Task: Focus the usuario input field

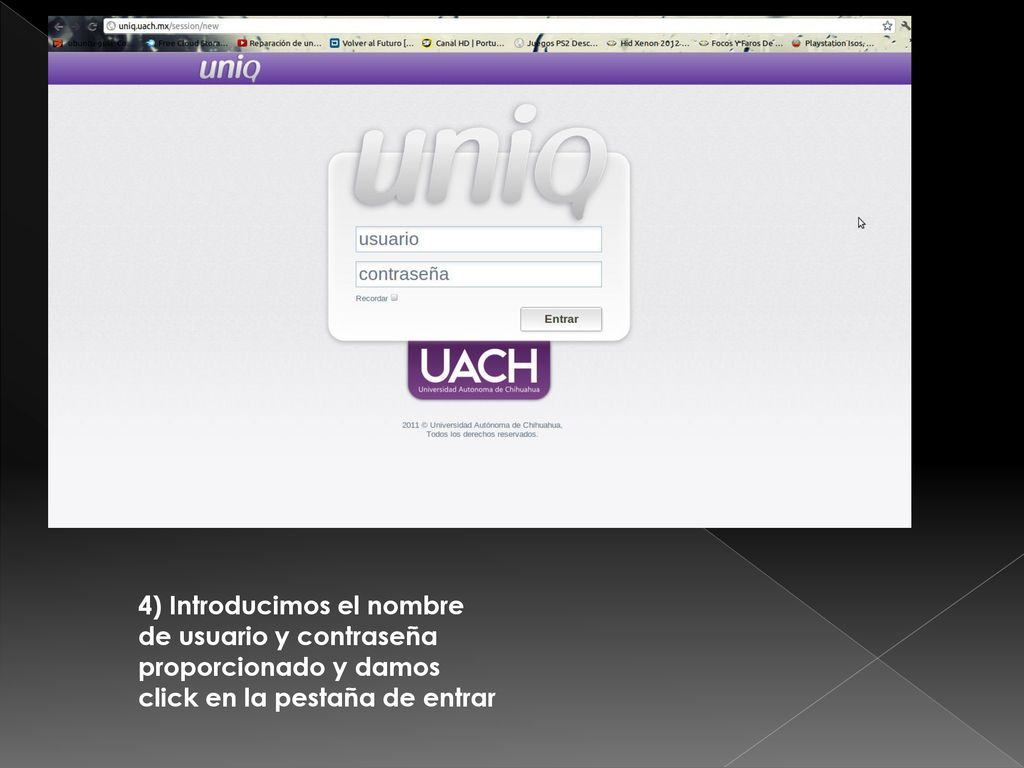Action: click(478, 239)
